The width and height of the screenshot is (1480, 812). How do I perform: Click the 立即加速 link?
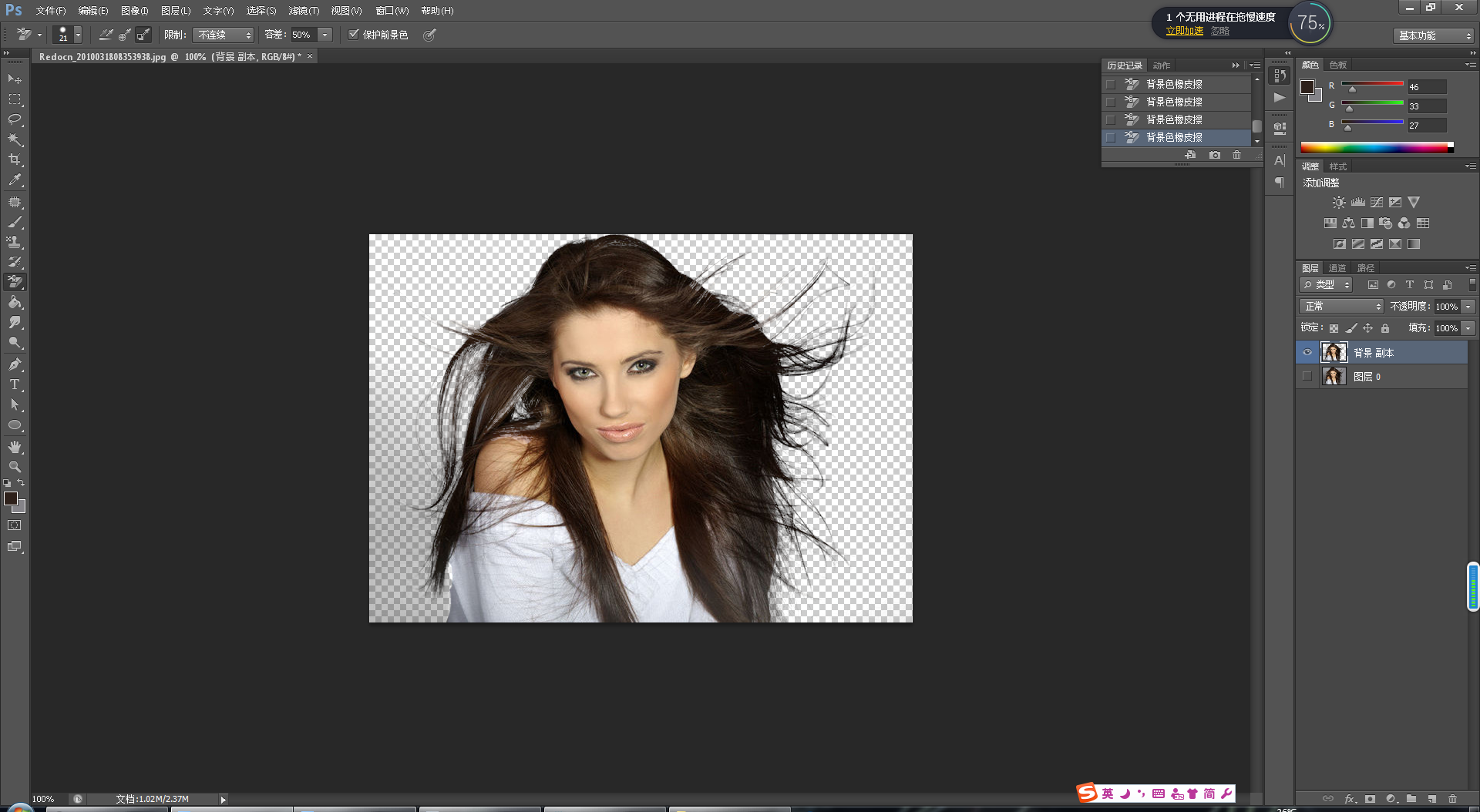(x=1185, y=31)
